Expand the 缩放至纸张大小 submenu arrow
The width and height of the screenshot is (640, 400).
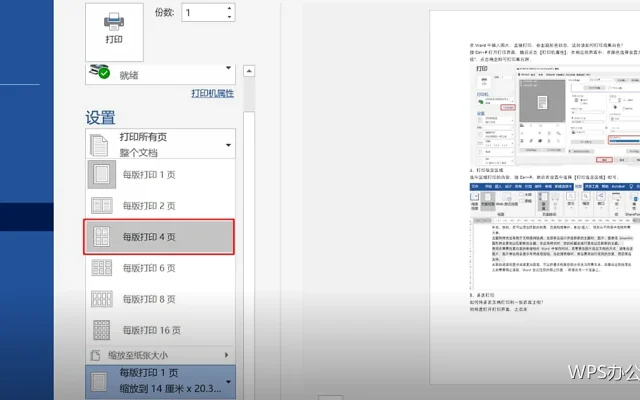(227, 355)
